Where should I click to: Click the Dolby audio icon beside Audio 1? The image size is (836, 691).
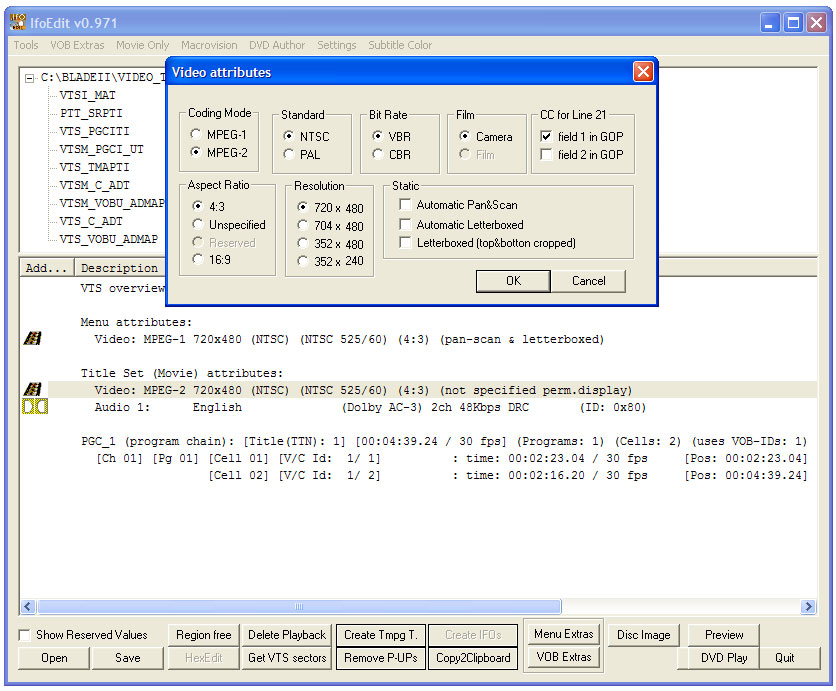pos(35,407)
